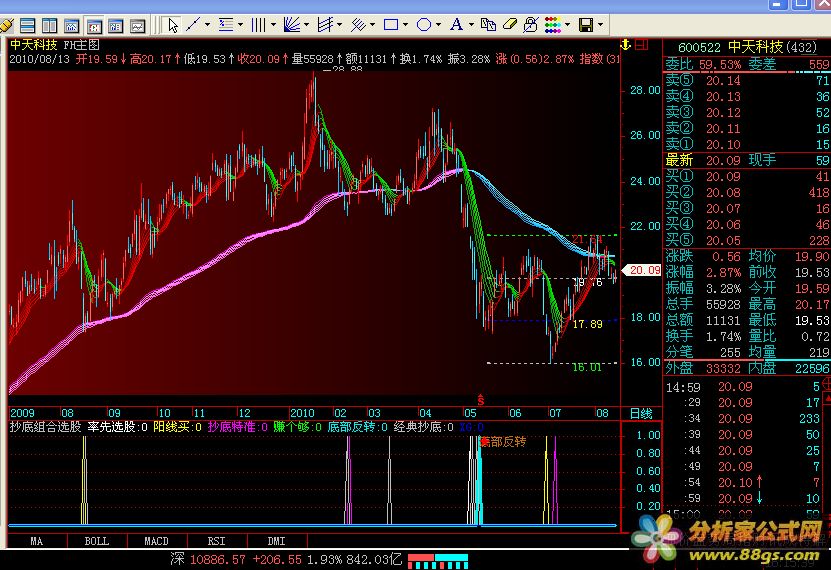Click the 深 10886.57 index in the status bar

208,559
